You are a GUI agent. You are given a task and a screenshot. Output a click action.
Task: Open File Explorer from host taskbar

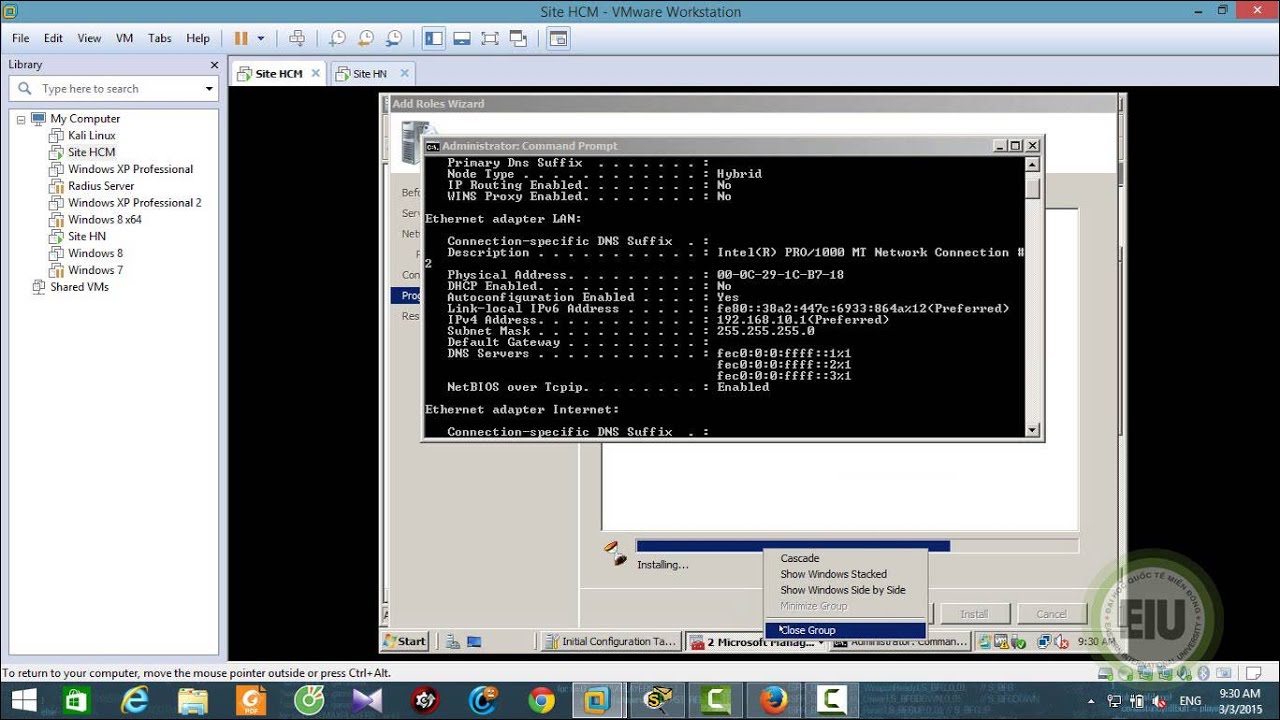(192, 700)
